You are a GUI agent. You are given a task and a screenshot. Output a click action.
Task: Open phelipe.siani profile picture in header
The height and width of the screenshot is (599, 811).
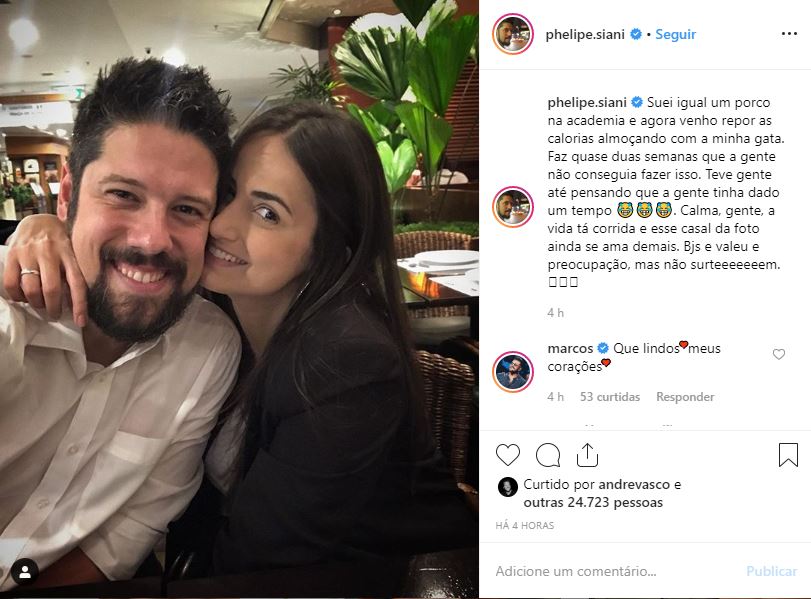click(x=513, y=34)
